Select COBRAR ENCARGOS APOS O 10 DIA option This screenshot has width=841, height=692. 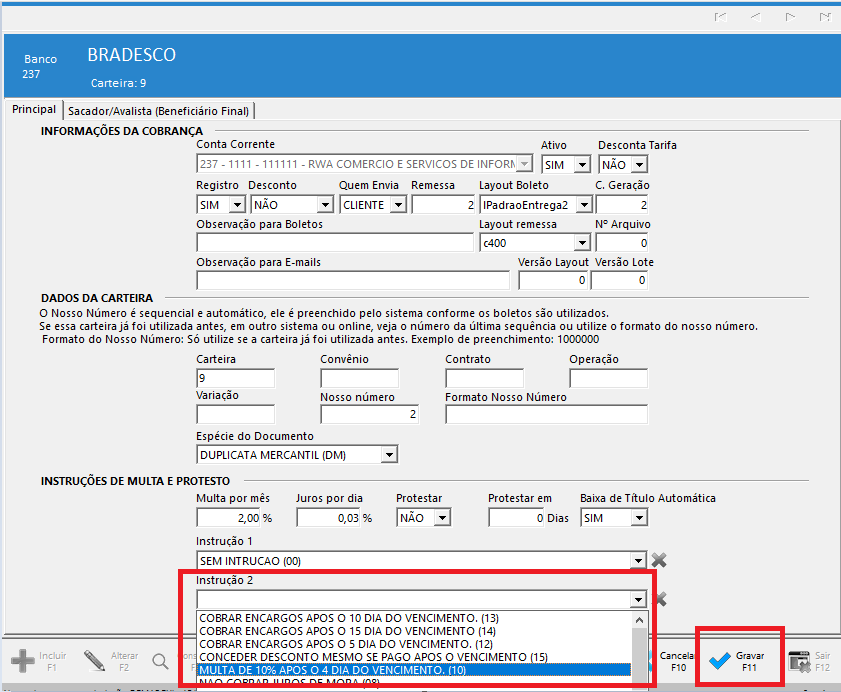pos(414,618)
